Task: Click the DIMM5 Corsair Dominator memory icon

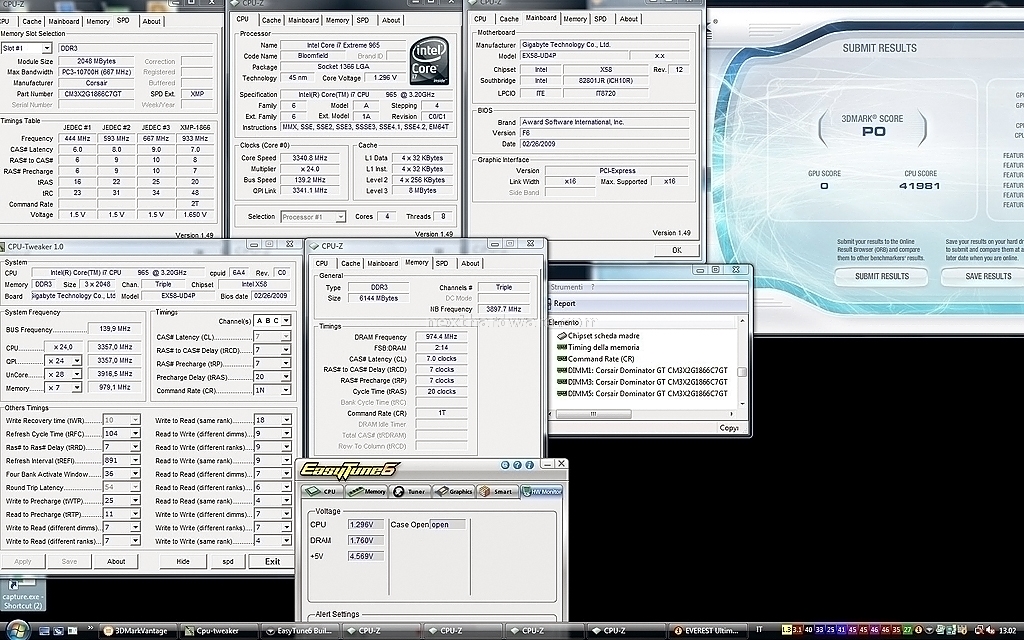Action: coord(562,393)
